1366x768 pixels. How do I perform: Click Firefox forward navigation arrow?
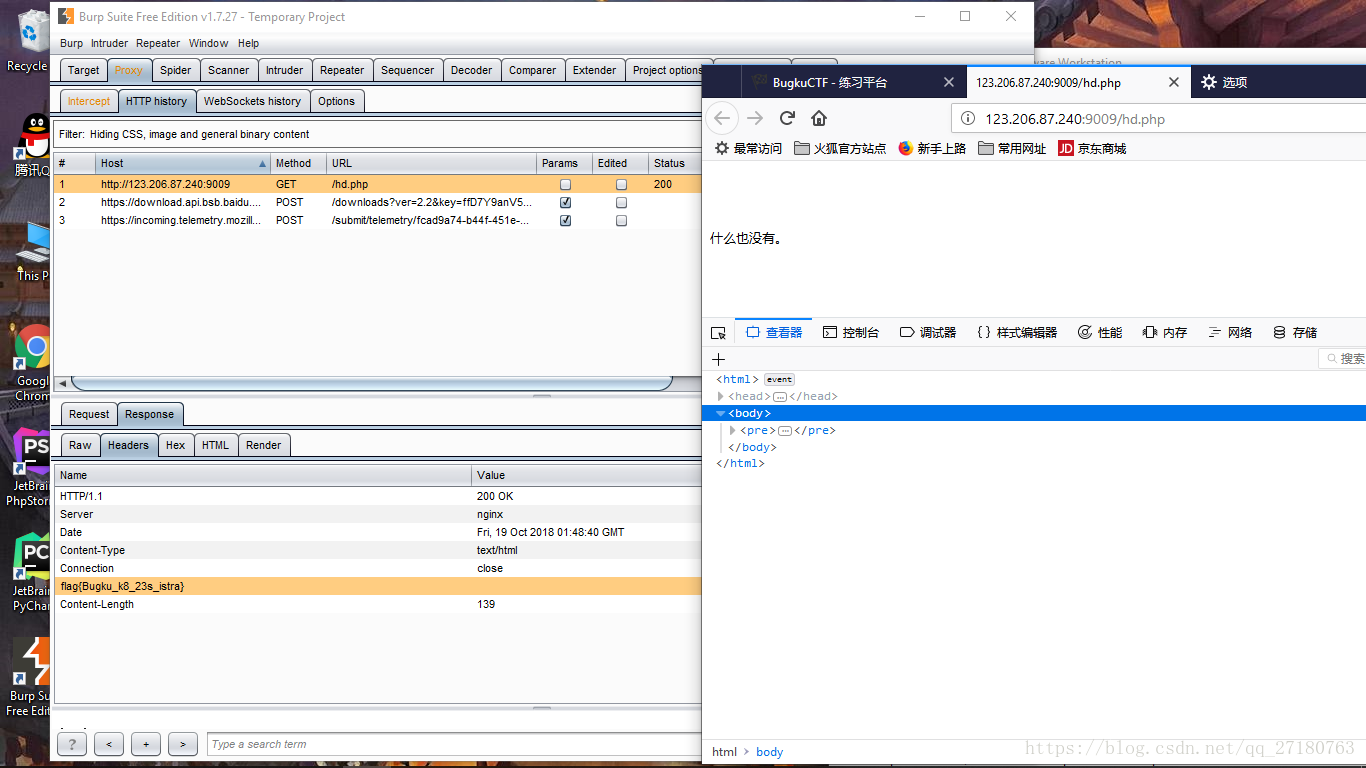755,118
